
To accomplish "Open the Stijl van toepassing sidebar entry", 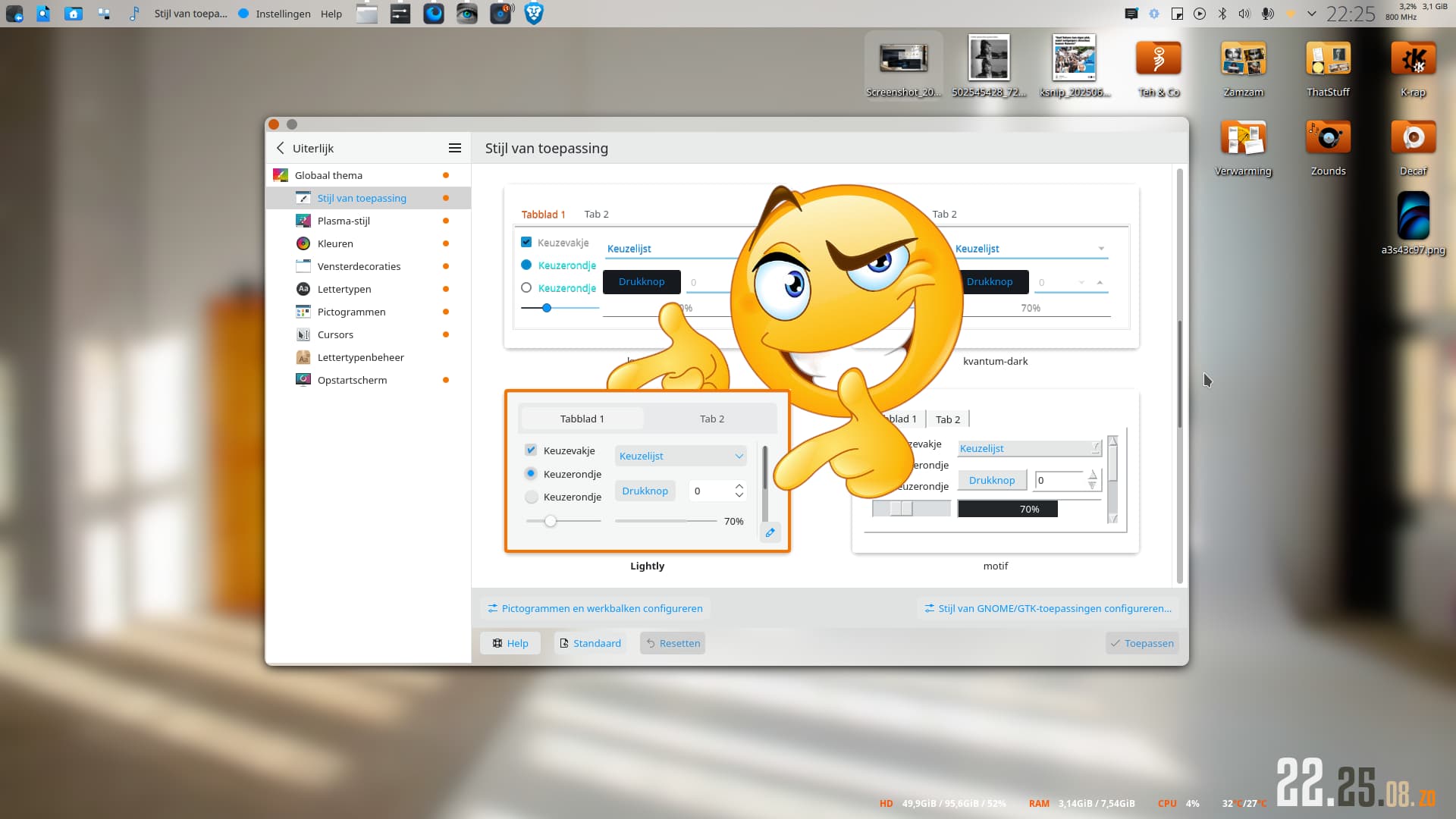I will (x=369, y=198).
